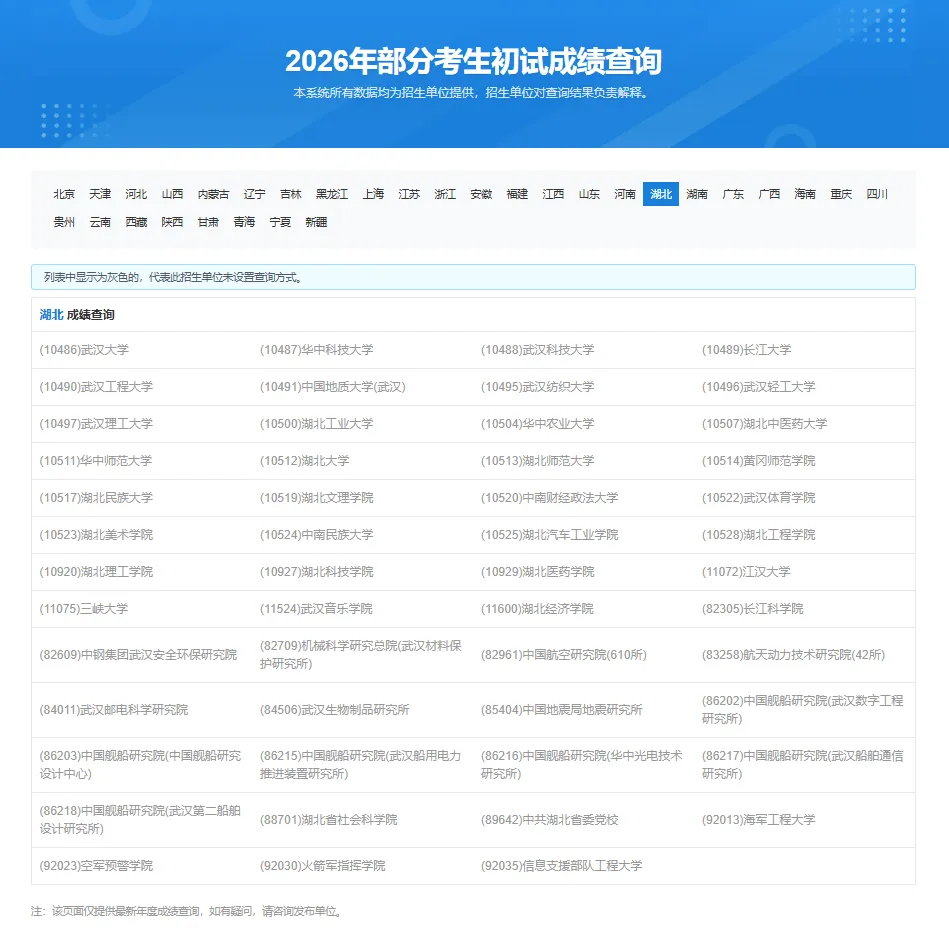Screen dimensions: 949x932
Task: Open the 四川 province tab
Action: 877,194
